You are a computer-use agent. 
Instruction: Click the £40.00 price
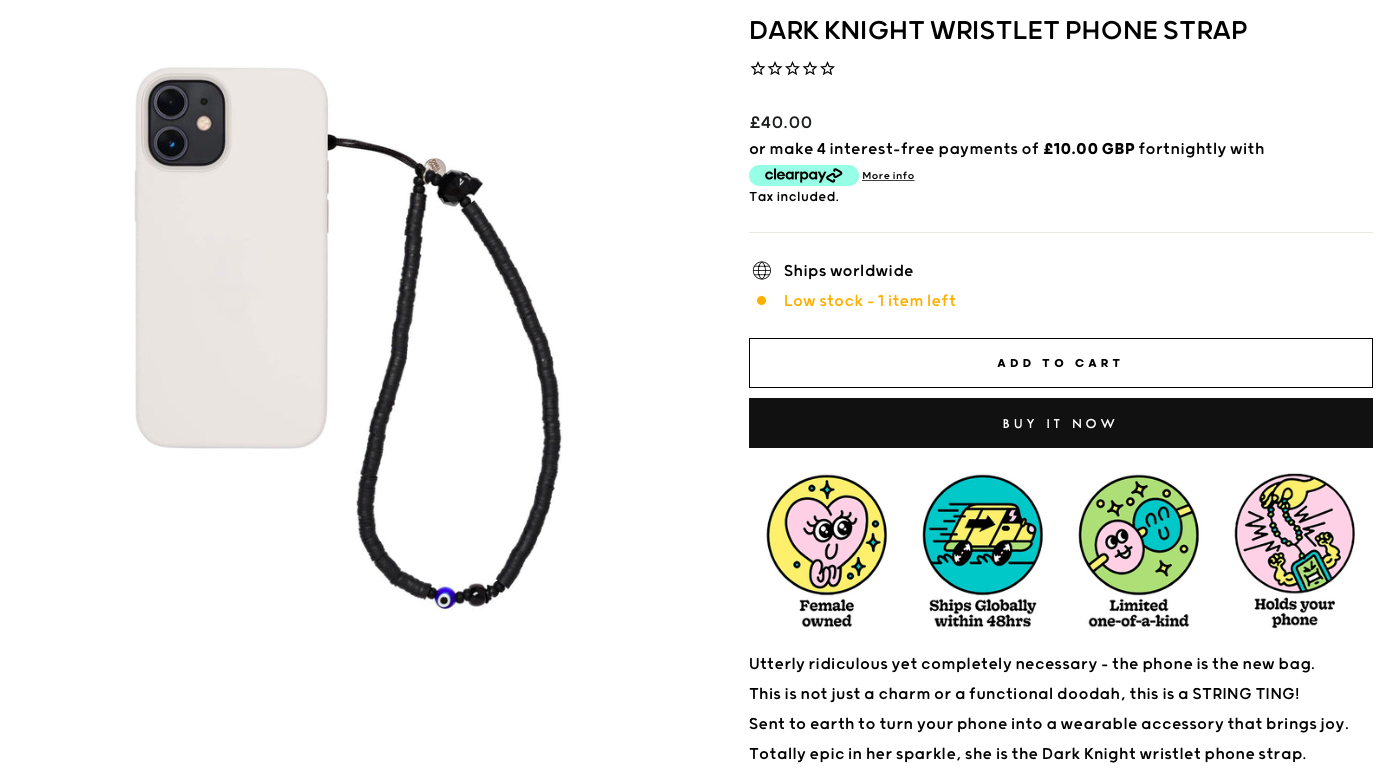coord(781,122)
